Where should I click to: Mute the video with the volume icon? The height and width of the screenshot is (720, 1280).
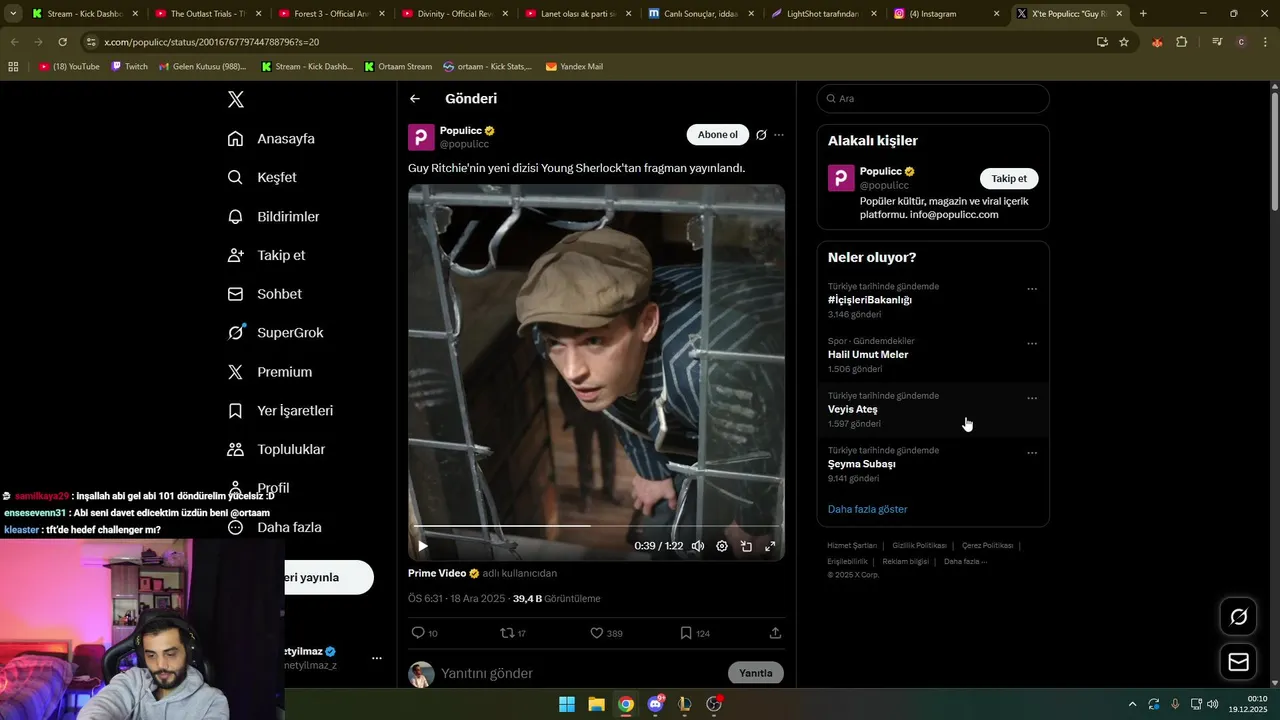[x=698, y=546]
